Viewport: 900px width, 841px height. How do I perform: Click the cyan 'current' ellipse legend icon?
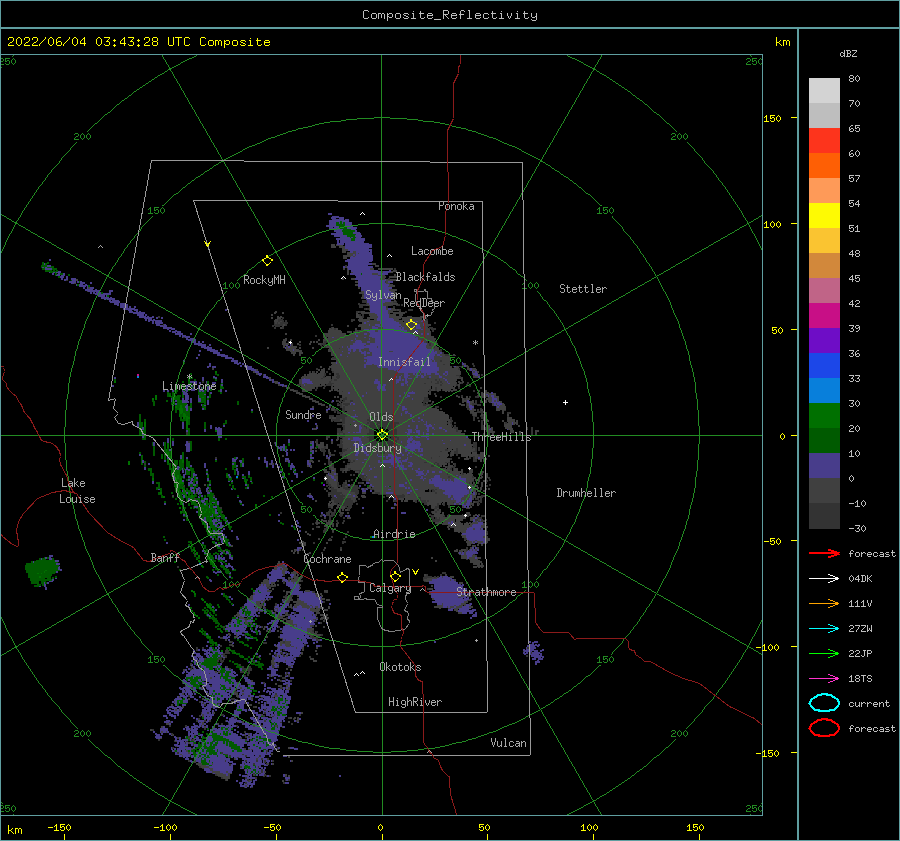[824, 703]
